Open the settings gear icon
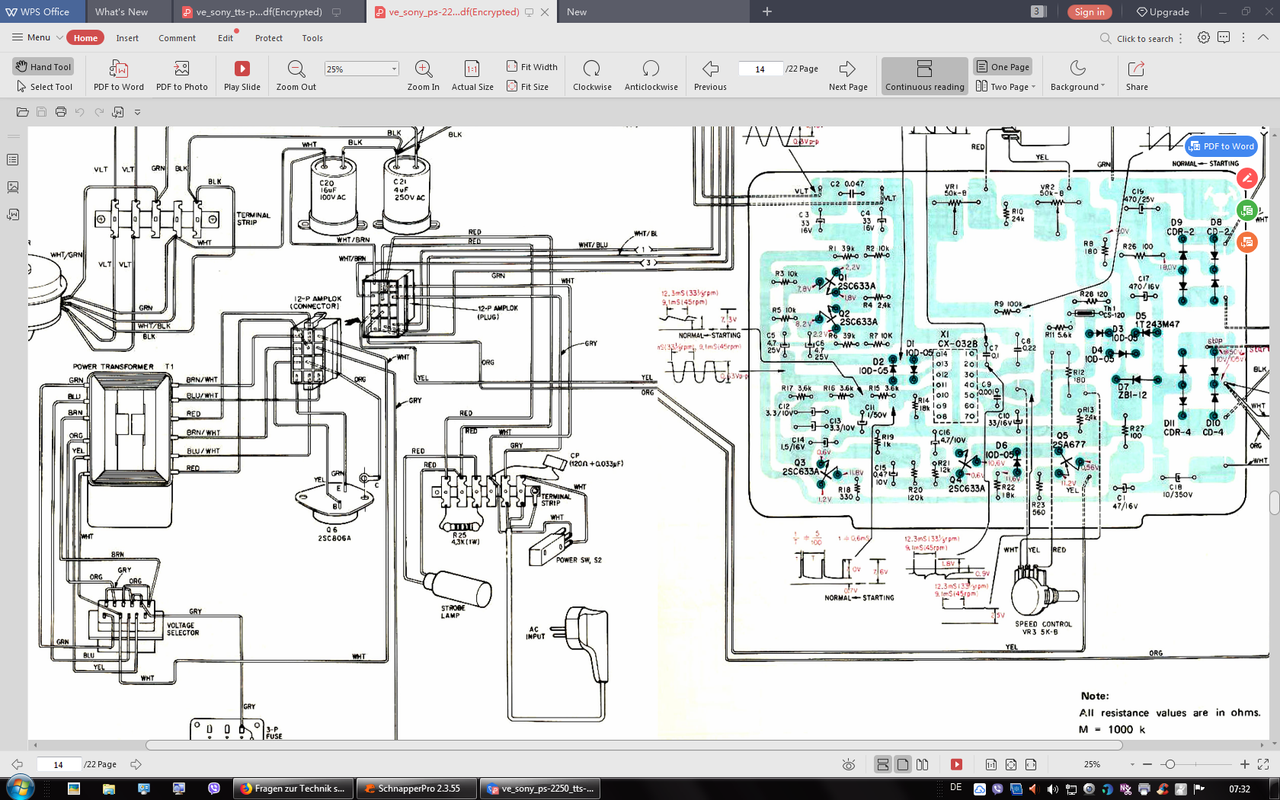Viewport: 1280px width, 800px height. point(1204,38)
